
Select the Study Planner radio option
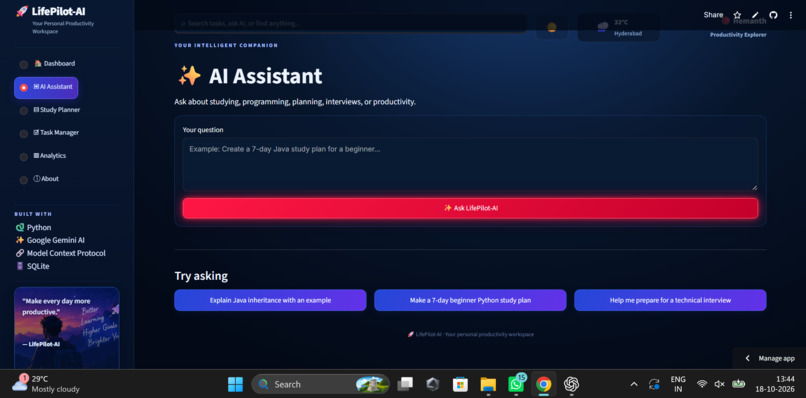pyautogui.click(x=24, y=111)
